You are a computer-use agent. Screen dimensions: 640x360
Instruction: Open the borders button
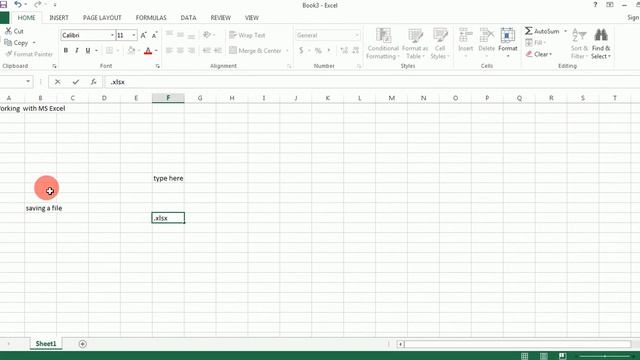click(x=109, y=51)
